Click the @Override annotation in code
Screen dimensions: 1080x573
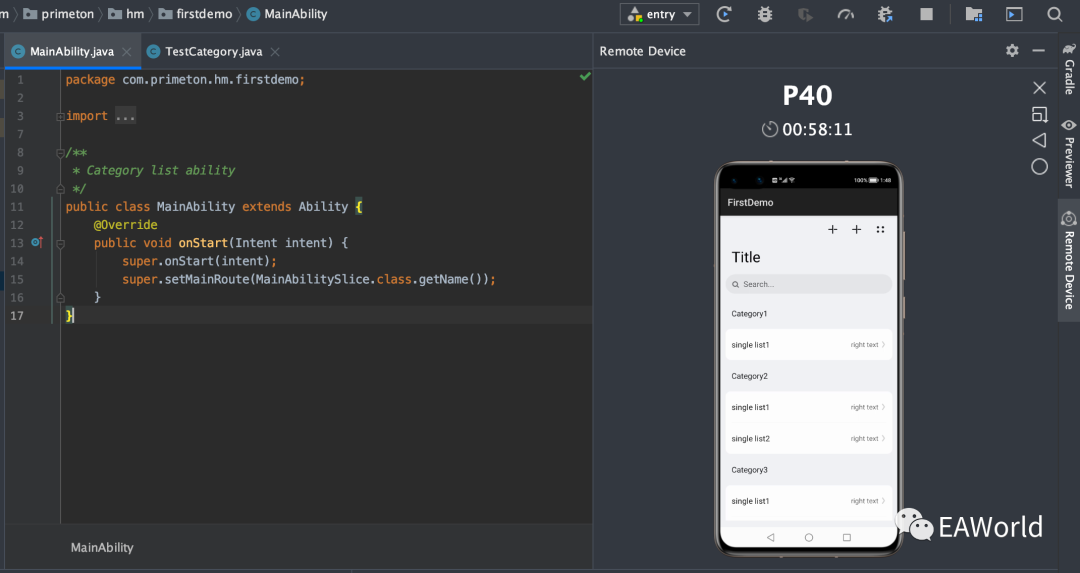click(125, 225)
